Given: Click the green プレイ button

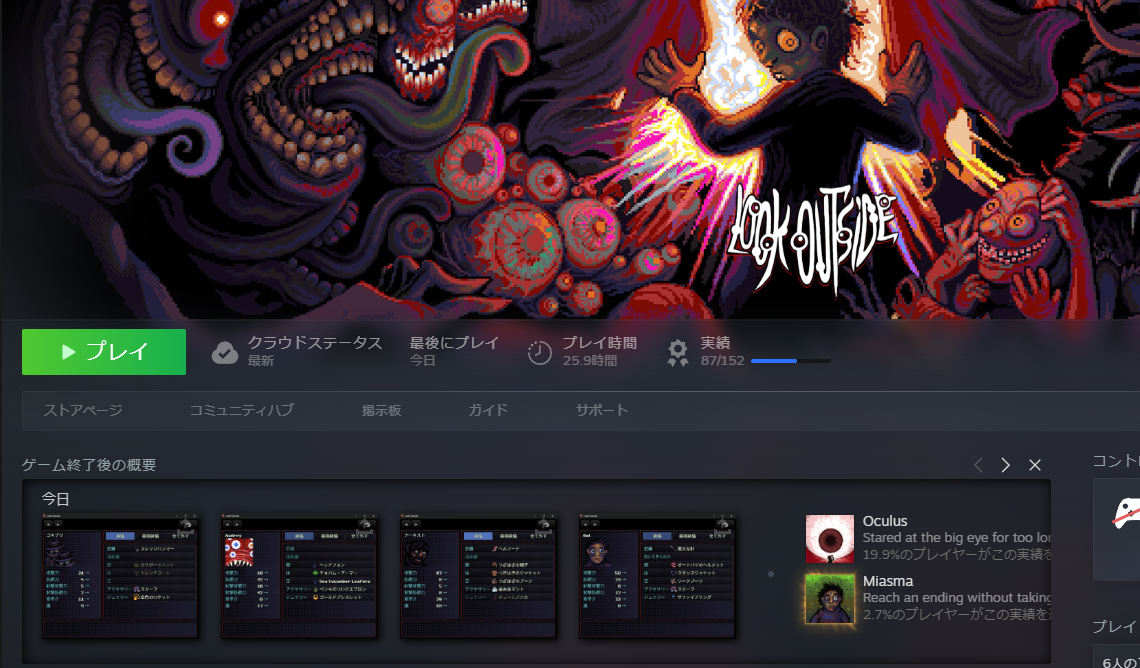Looking at the screenshot, I should pos(104,352).
